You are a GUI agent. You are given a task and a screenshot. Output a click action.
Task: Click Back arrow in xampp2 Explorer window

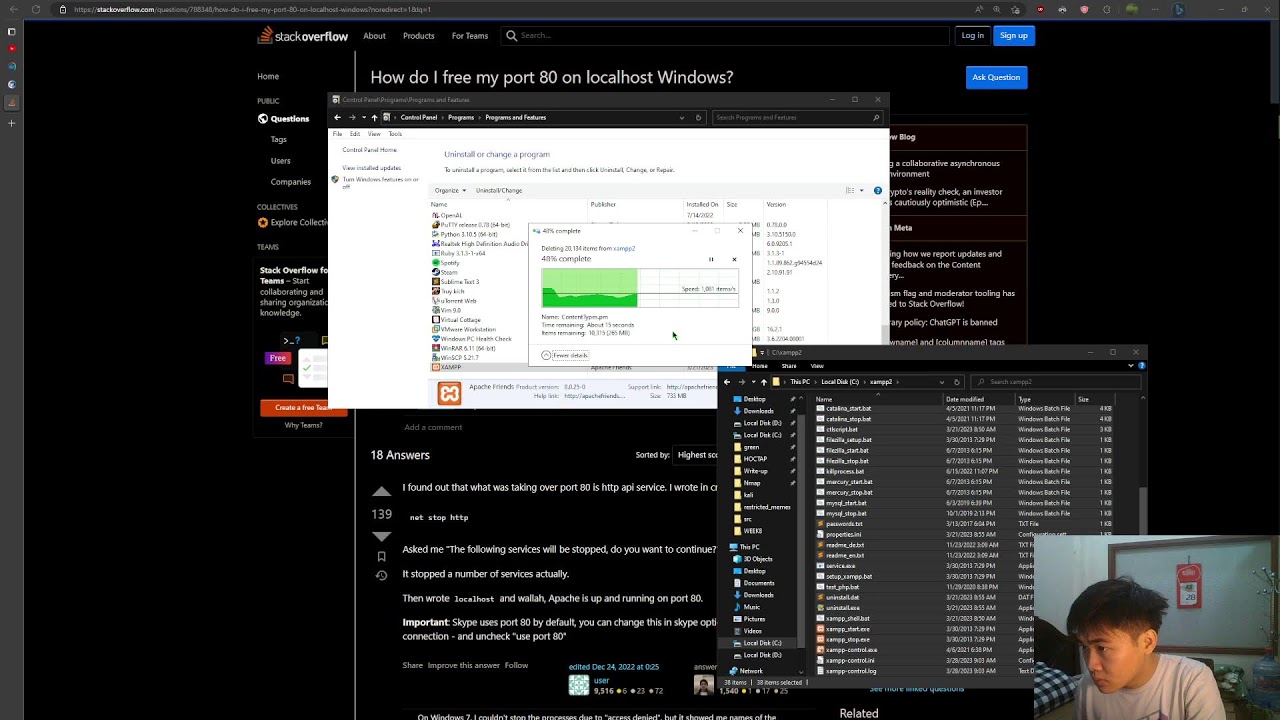point(727,382)
